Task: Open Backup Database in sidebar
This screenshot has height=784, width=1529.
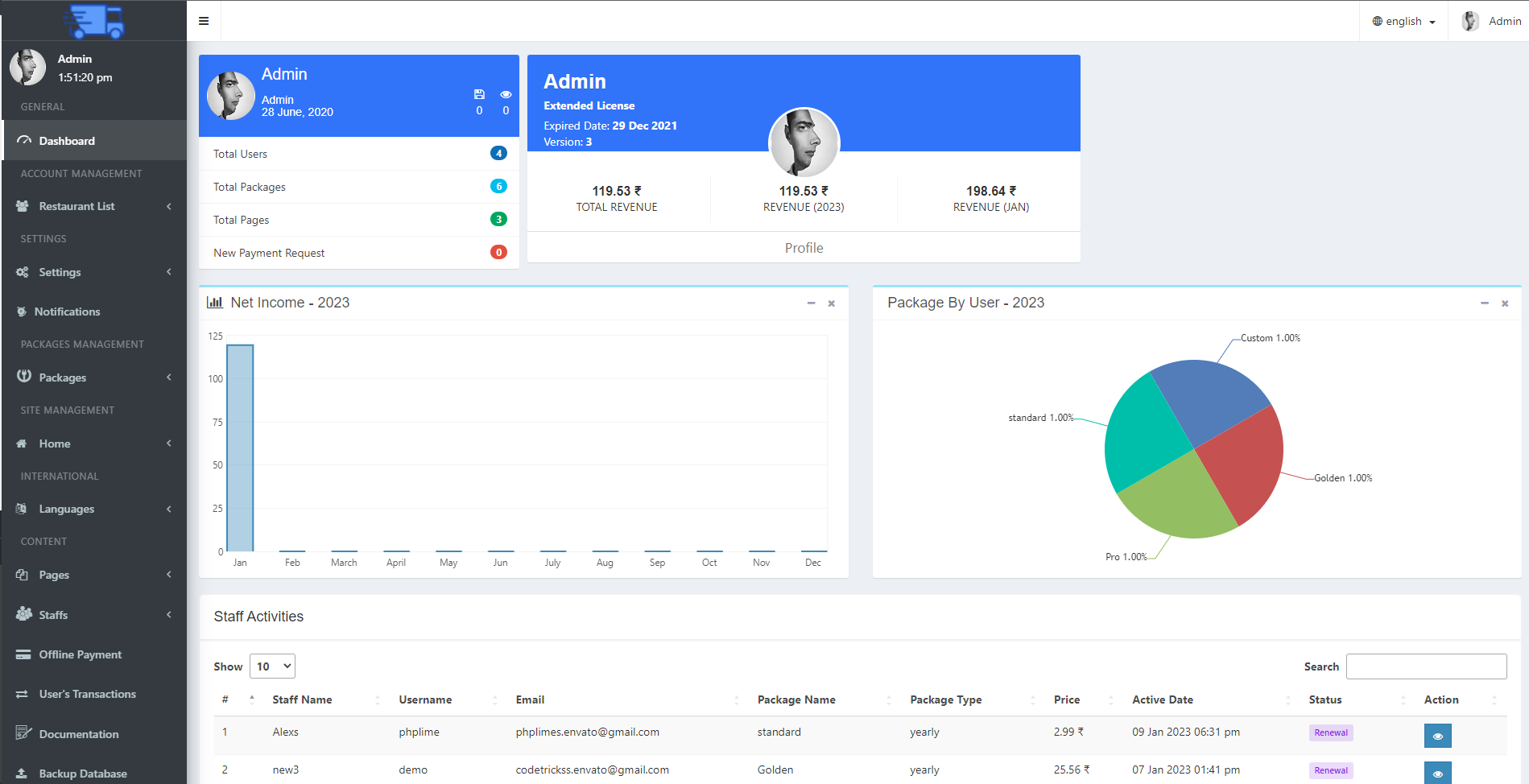Action: pyautogui.click(x=82, y=774)
